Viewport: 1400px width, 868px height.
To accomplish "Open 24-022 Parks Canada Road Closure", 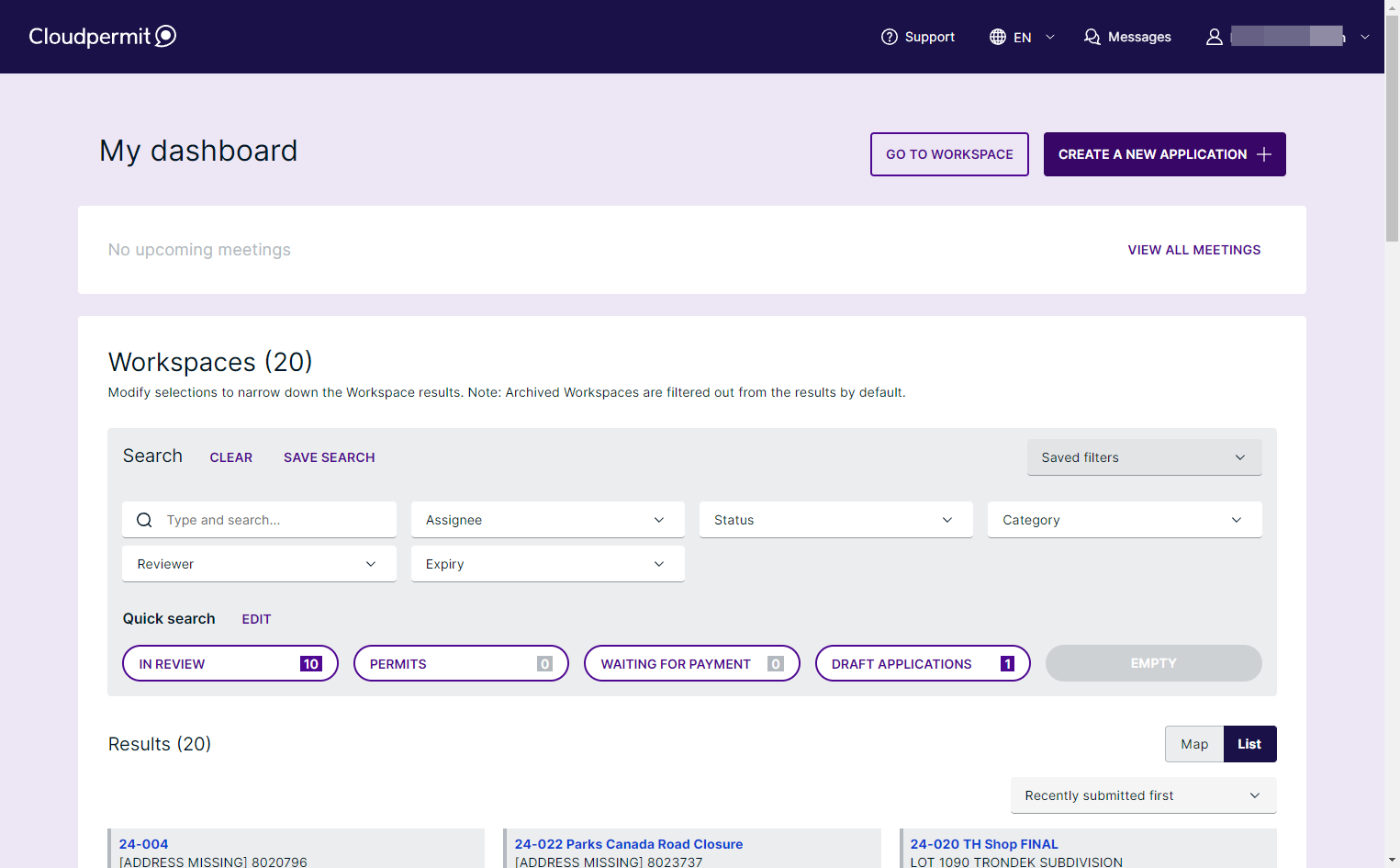I will point(628,844).
